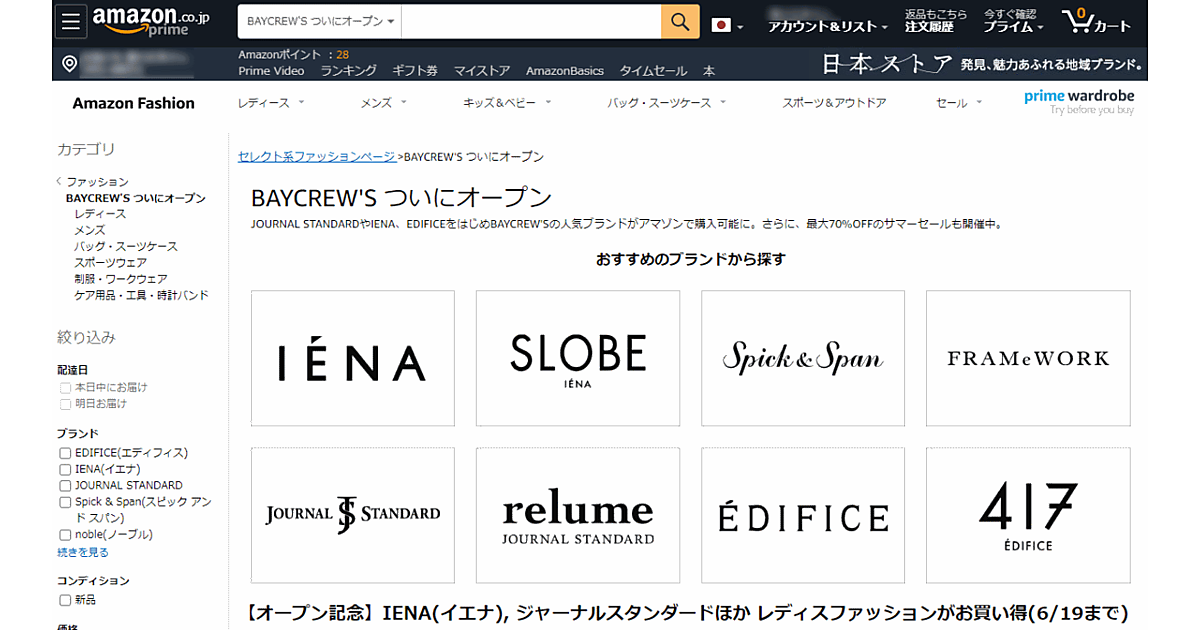Select the ランキング navigation item
This screenshot has width=1200, height=630.
(348, 71)
